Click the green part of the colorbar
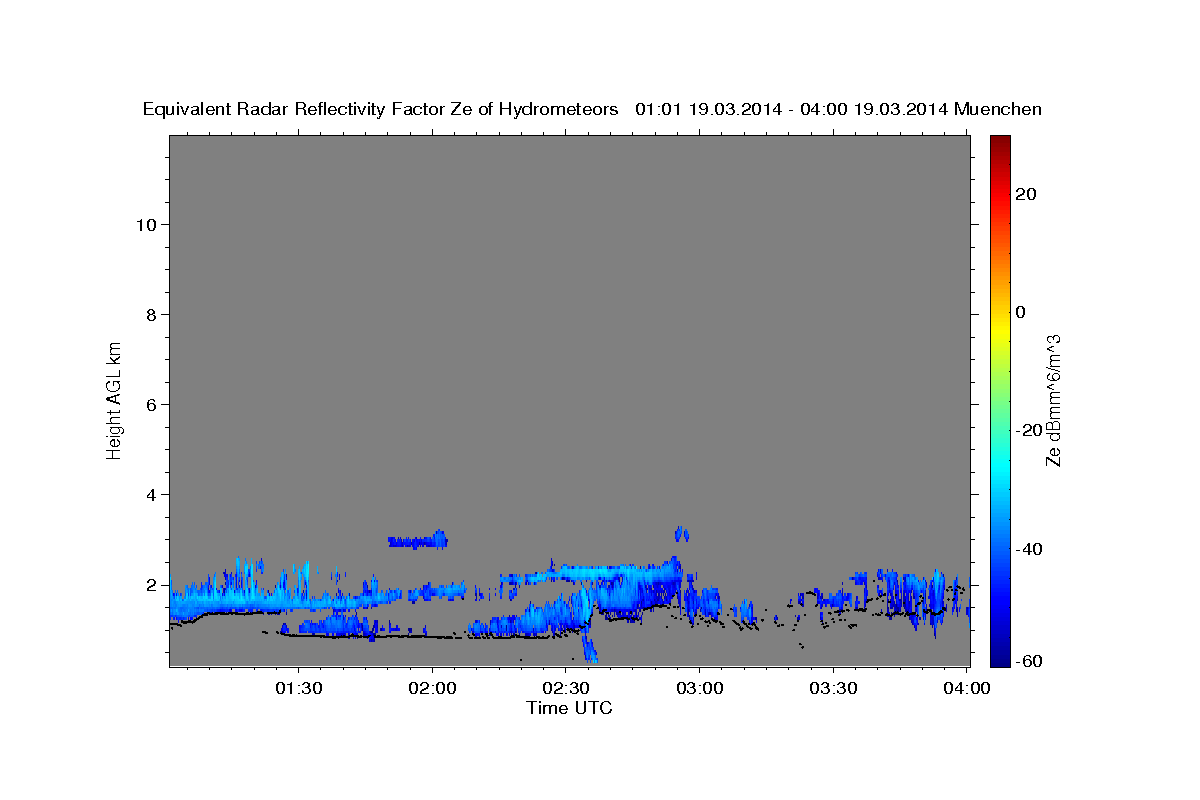Image resolution: width=1200 pixels, height=800 pixels. point(999,400)
